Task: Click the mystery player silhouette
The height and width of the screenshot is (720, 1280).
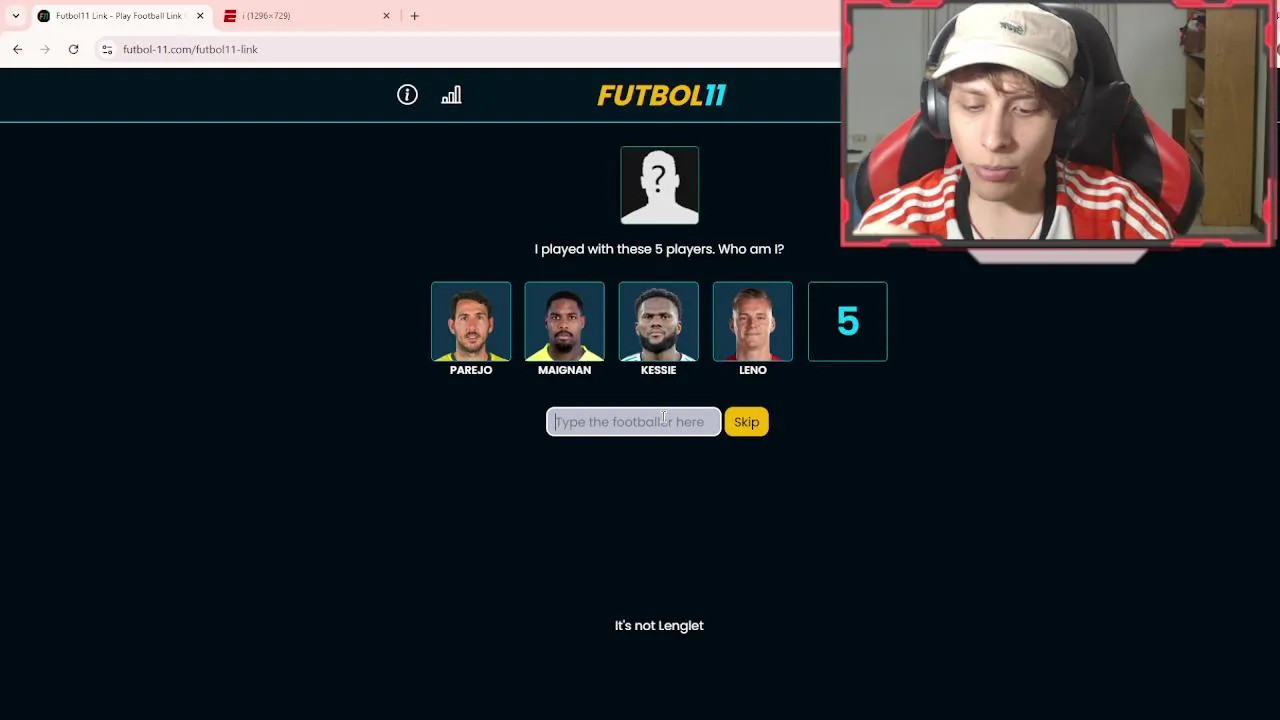Action: (659, 185)
